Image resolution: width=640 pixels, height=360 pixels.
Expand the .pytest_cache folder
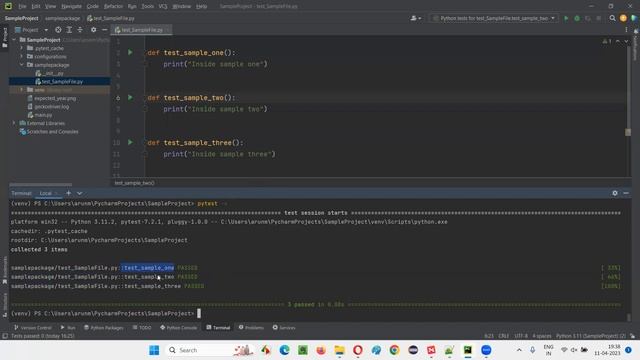(x=22, y=48)
